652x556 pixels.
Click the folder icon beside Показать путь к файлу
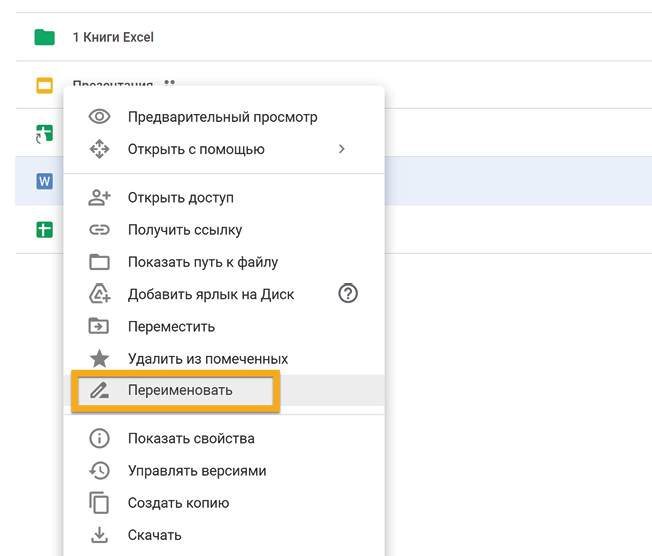click(99, 262)
